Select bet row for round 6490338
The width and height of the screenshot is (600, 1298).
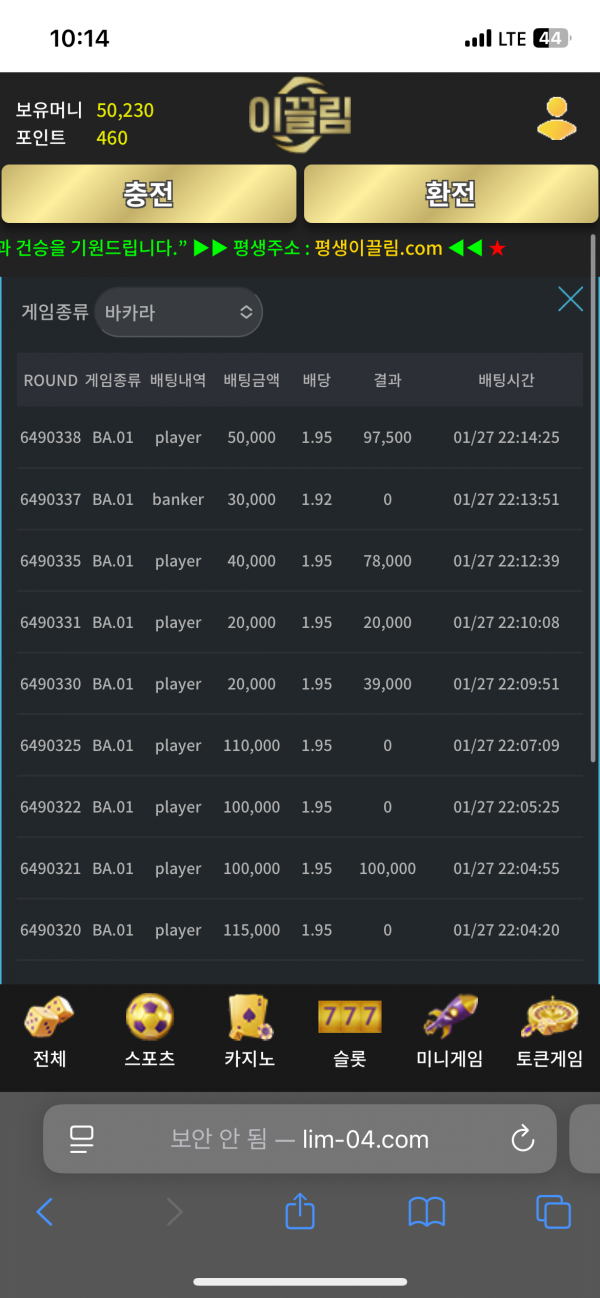tap(300, 437)
